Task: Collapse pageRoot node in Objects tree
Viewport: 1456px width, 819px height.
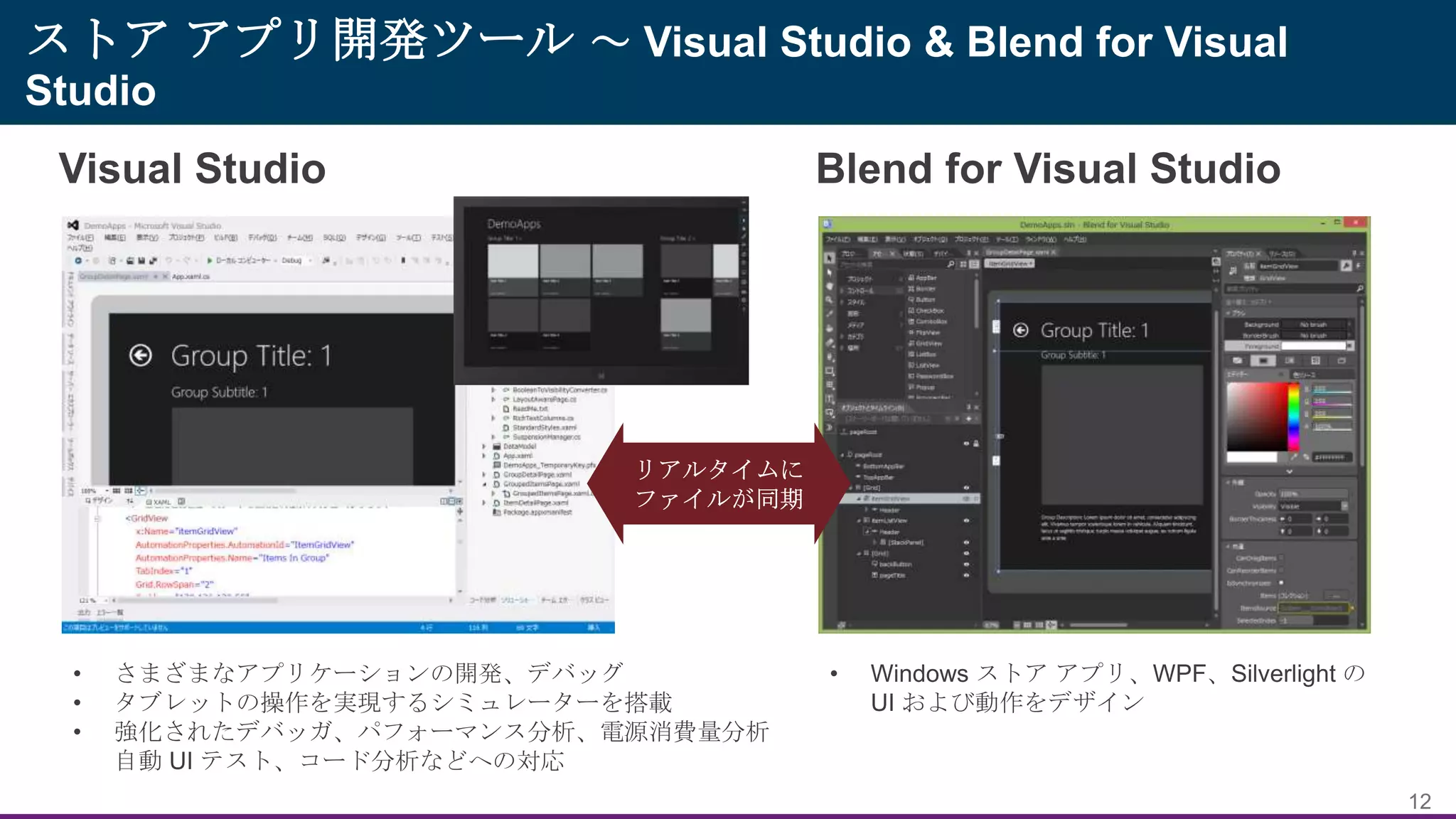Action: pyautogui.click(x=842, y=455)
